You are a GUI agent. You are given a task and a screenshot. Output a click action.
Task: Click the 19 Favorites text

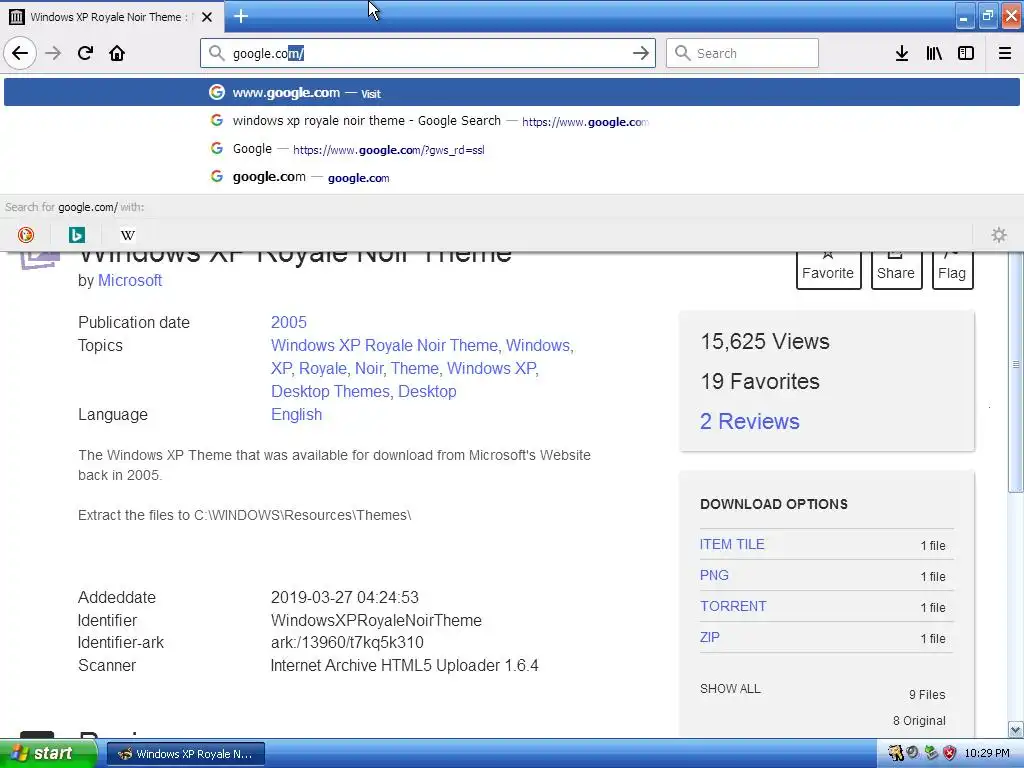click(760, 381)
